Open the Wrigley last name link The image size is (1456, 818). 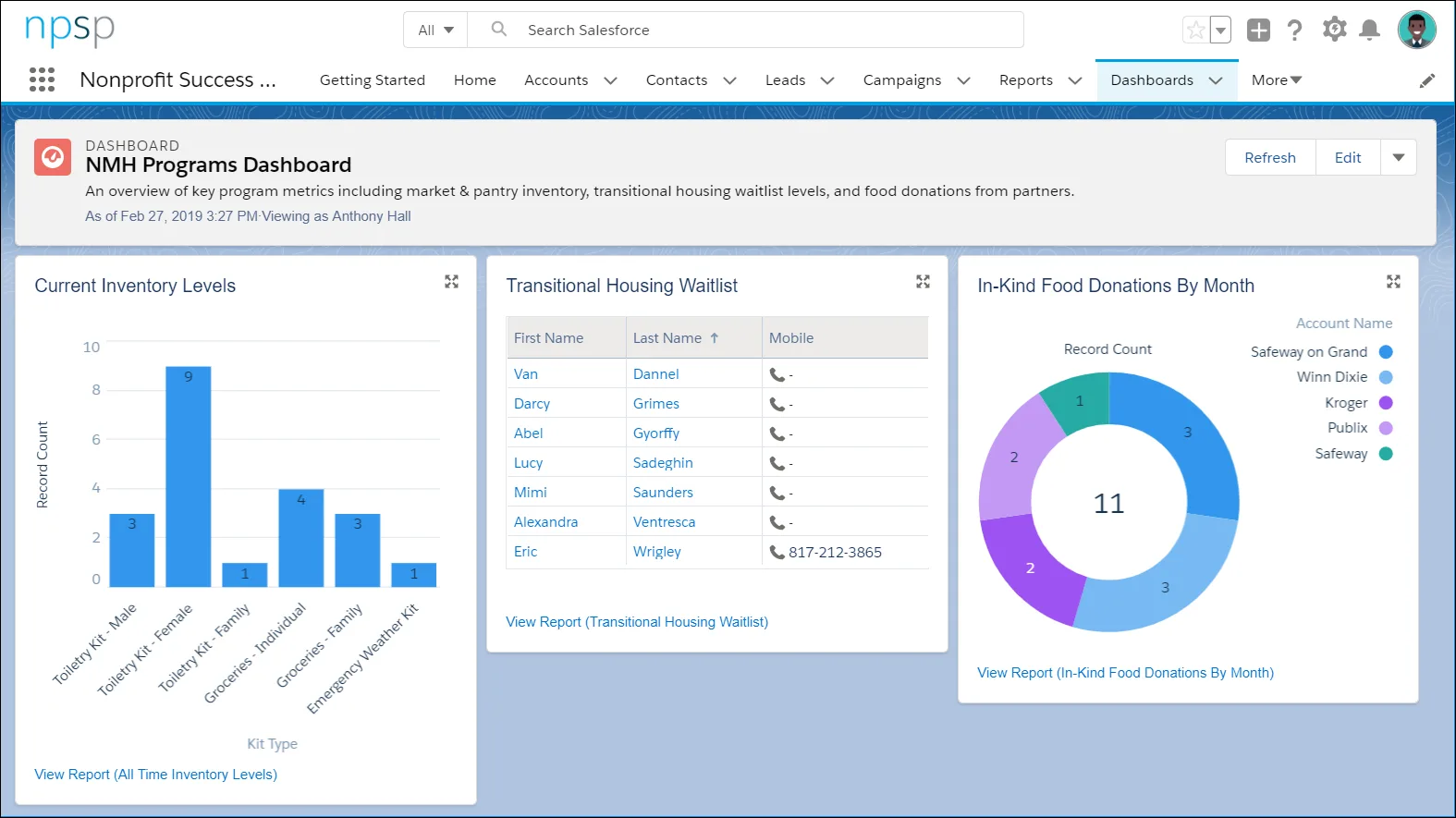657,552
